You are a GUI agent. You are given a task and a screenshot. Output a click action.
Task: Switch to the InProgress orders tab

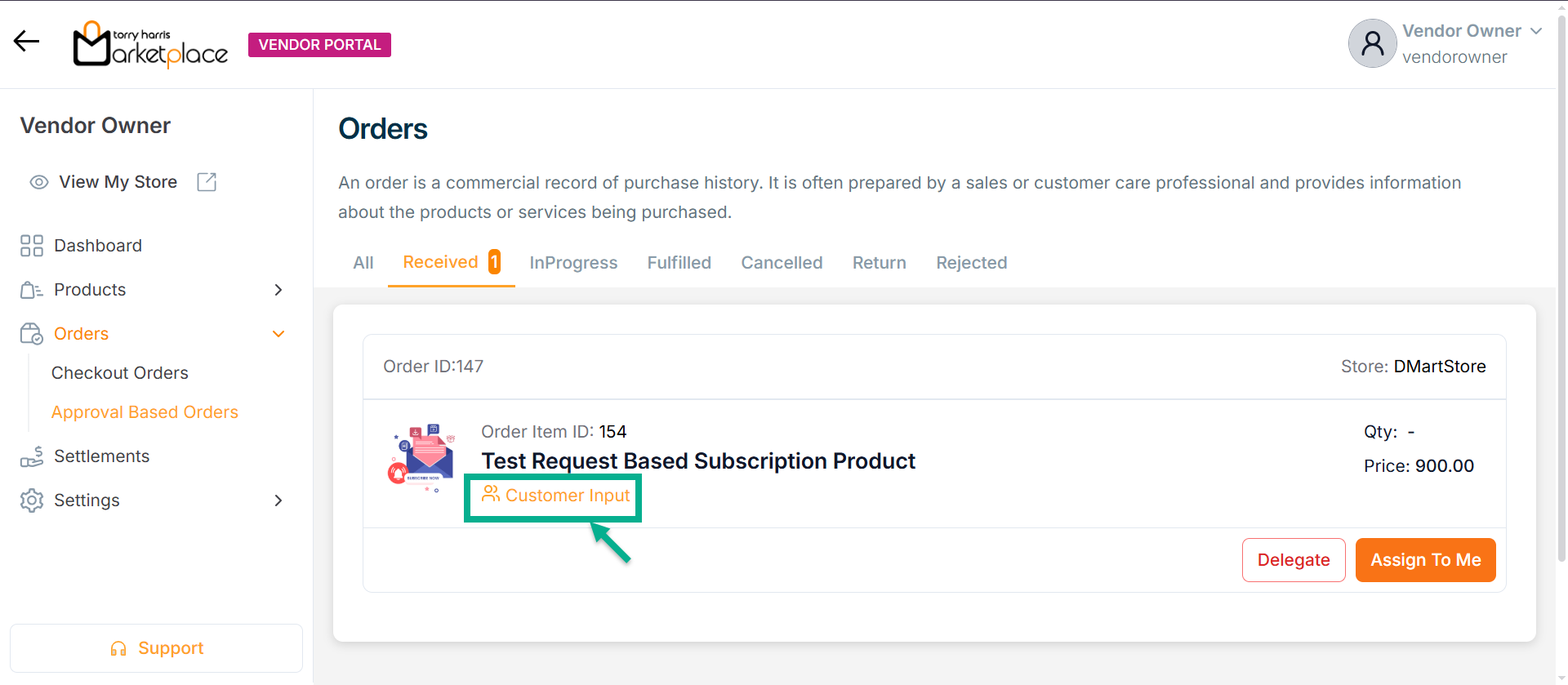point(573,263)
